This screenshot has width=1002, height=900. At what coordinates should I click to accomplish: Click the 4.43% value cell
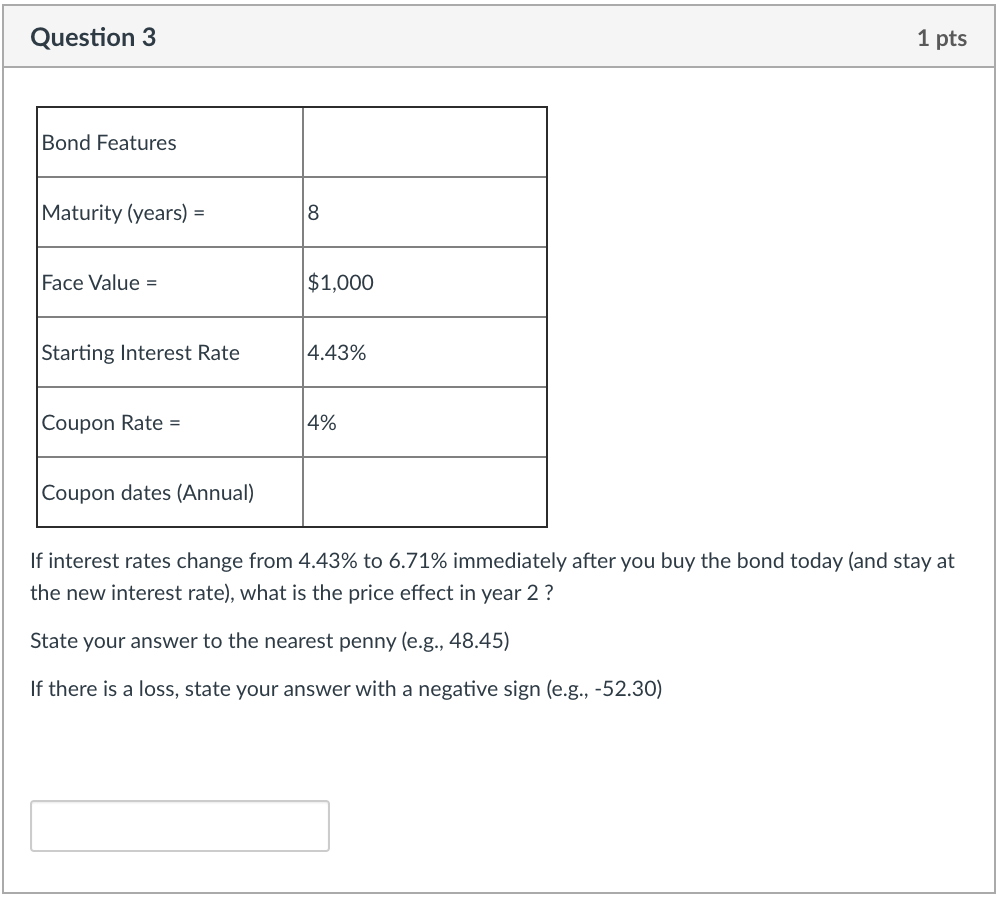coord(333,352)
